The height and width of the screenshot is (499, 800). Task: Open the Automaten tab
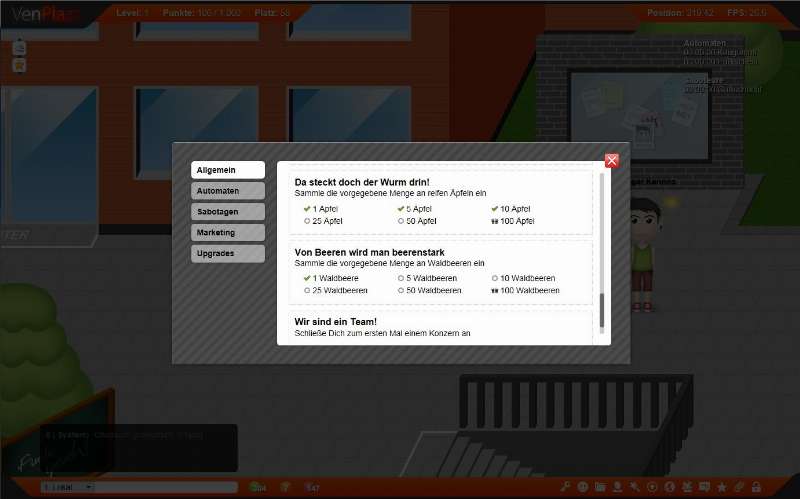(x=228, y=191)
